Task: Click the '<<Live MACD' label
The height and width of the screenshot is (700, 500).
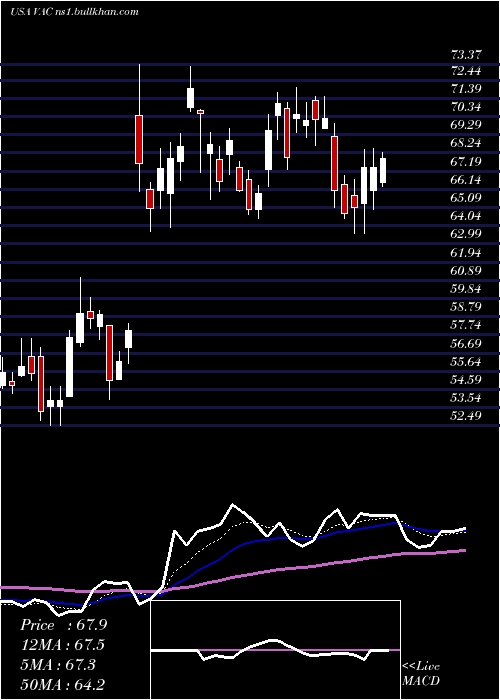Action: (x=421, y=673)
